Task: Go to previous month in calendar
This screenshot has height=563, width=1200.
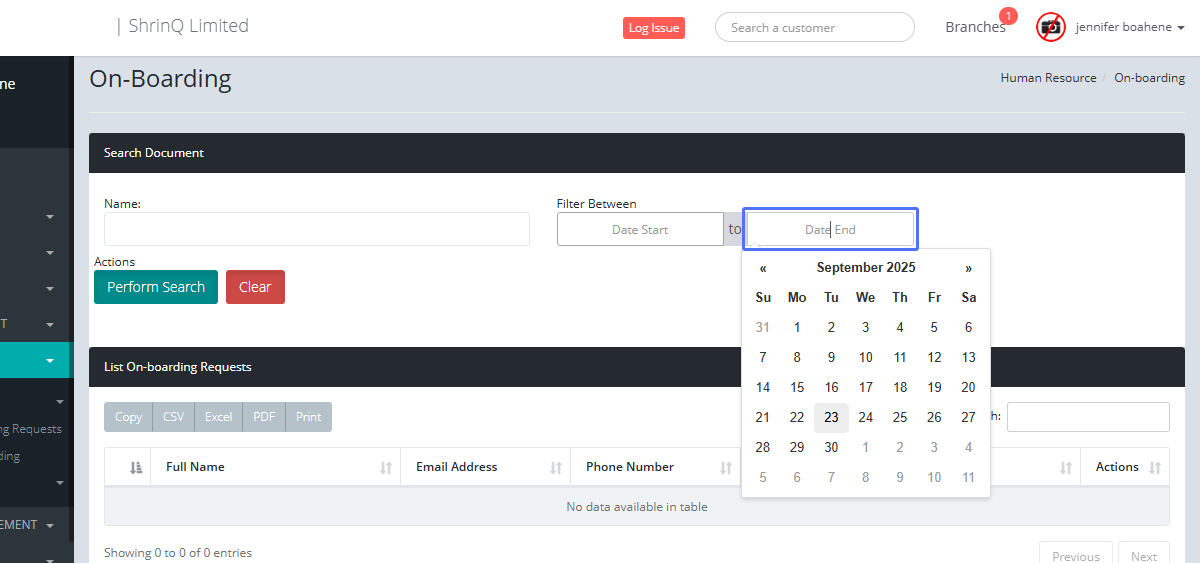Action: [x=763, y=268]
